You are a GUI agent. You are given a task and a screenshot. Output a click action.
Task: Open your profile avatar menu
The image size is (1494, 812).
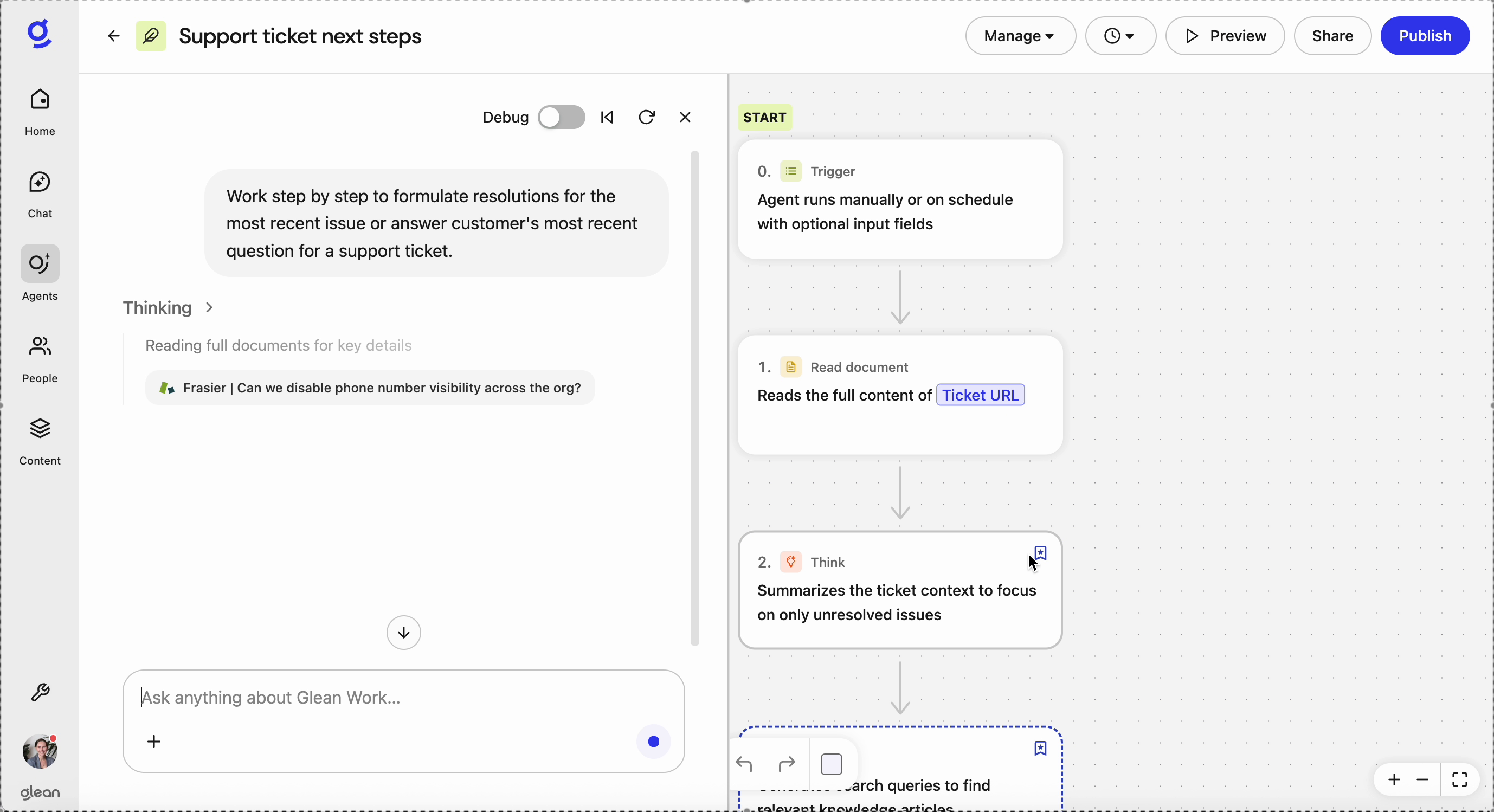click(x=40, y=751)
